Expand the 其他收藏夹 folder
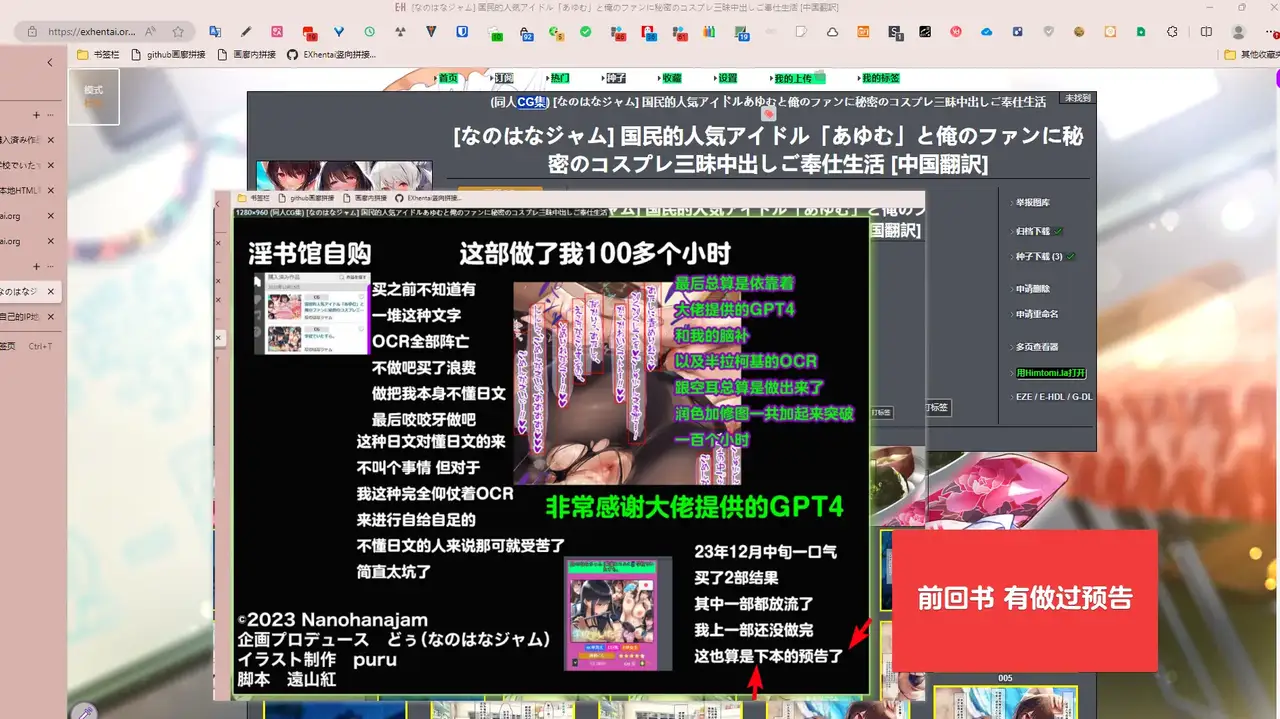The width and height of the screenshot is (1280, 719). [1251, 55]
